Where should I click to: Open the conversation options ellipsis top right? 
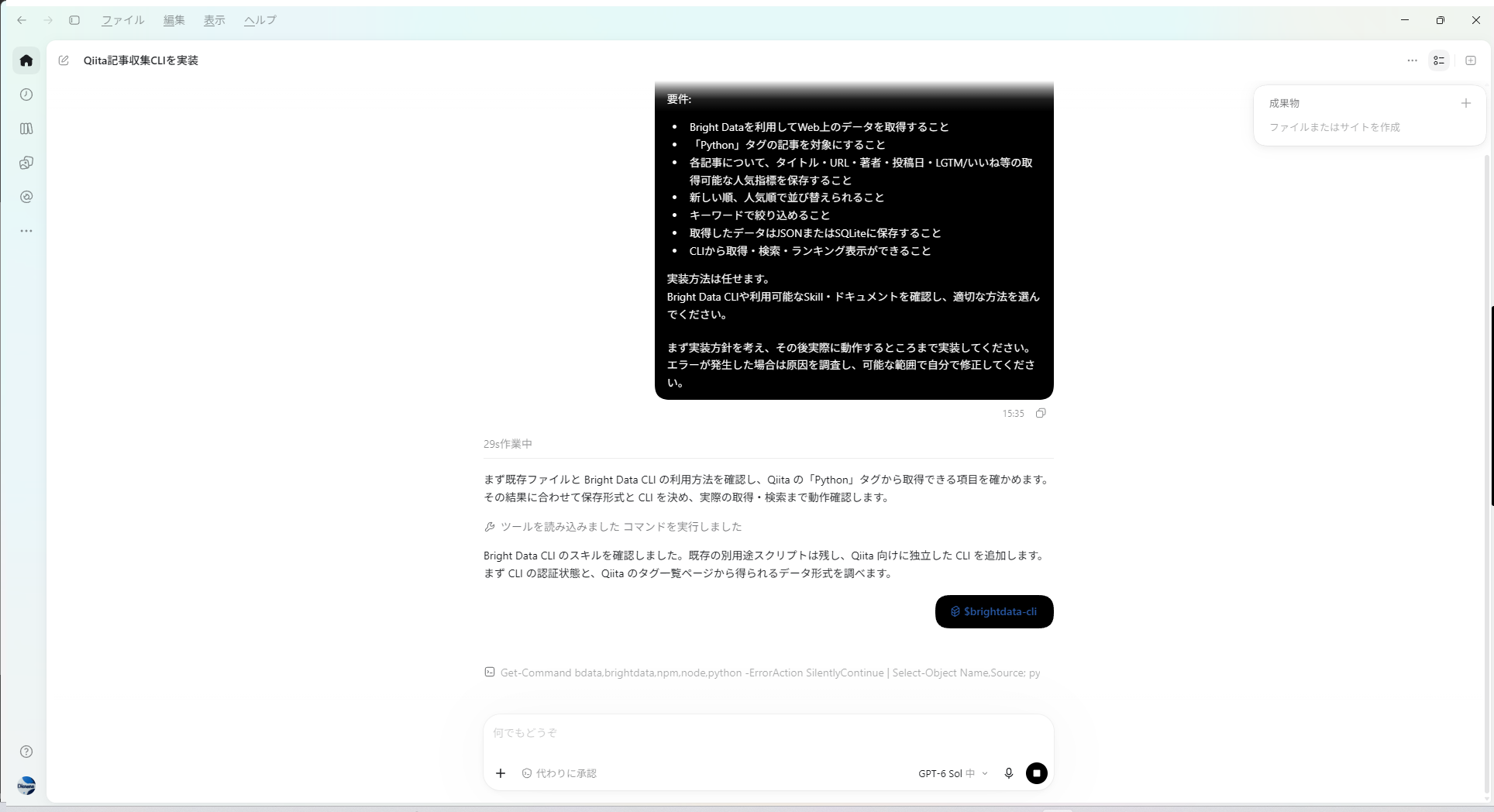tap(1413, 60)
